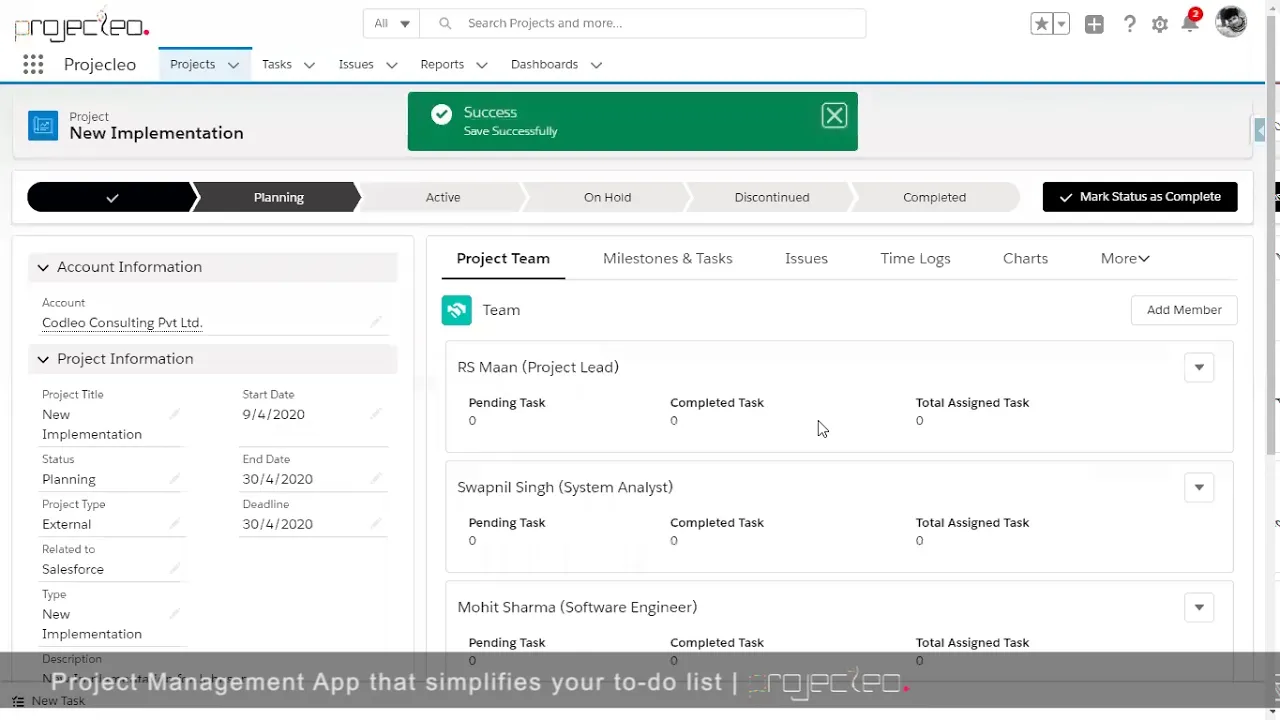Click the global actions plus icon

point(1094,24)
